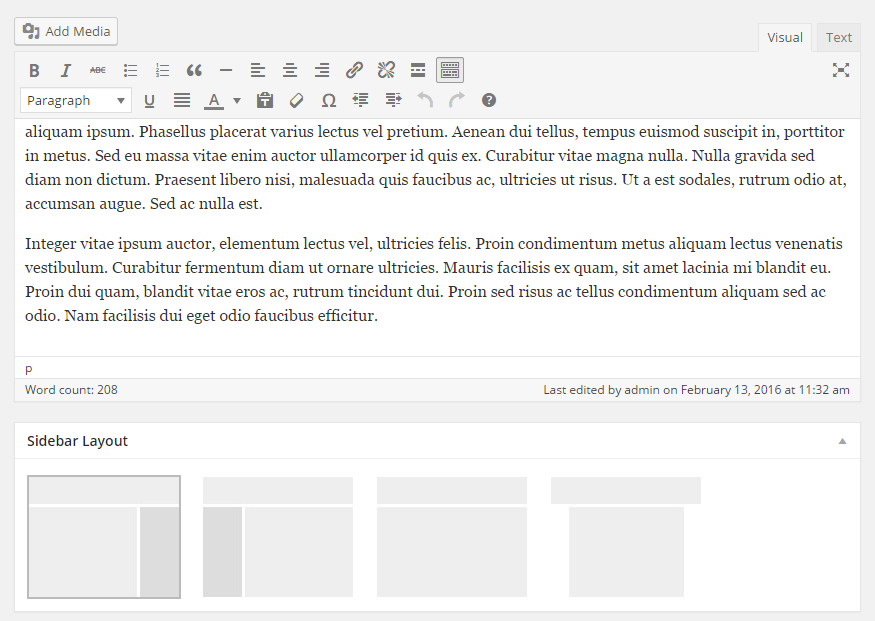875x621 pixels.
Task: Justify the text alignment
Action: [x=181, y=100]
